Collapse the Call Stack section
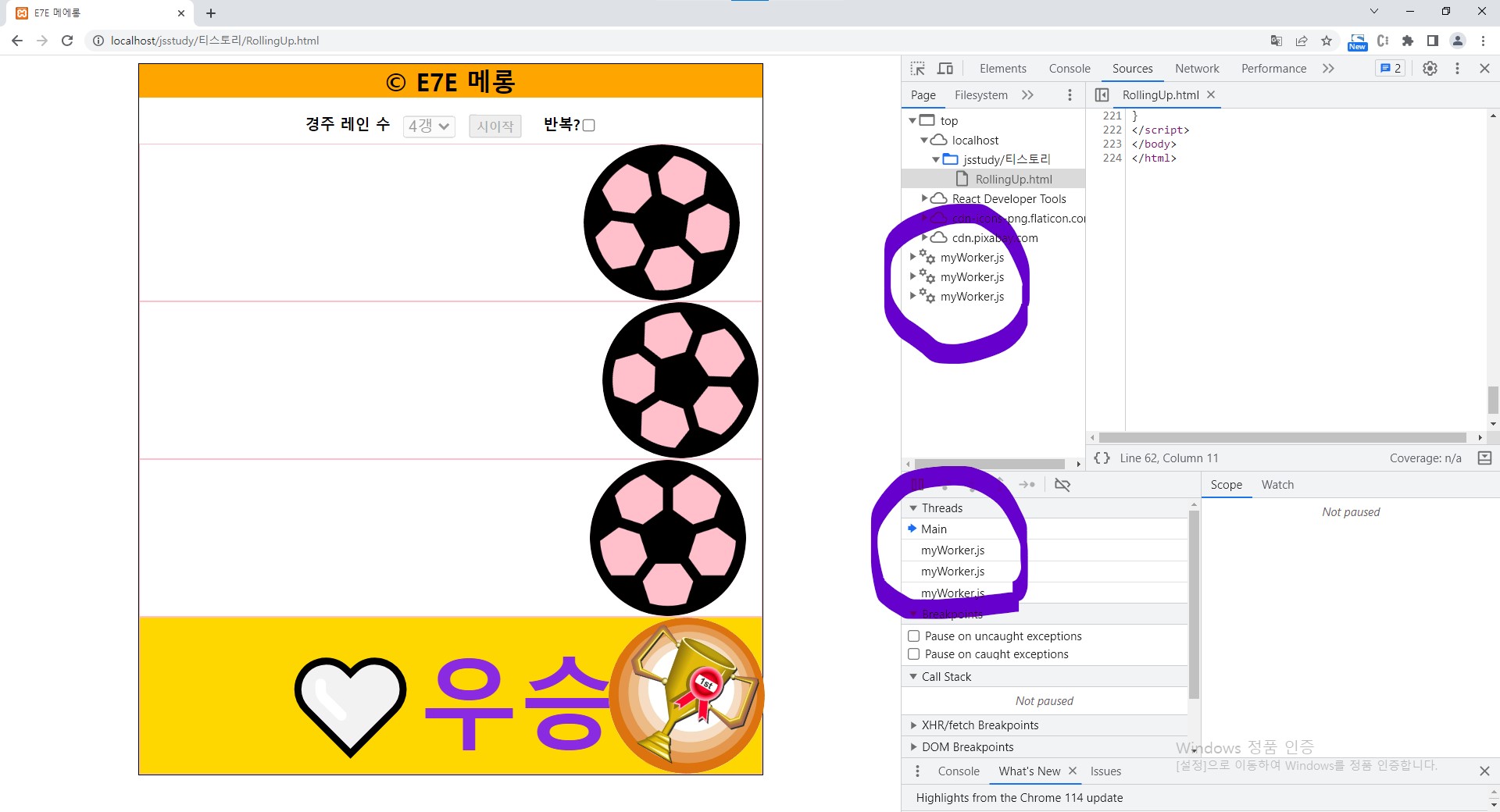The width and height of the screenshot is (1500, 812). (913, 677)
